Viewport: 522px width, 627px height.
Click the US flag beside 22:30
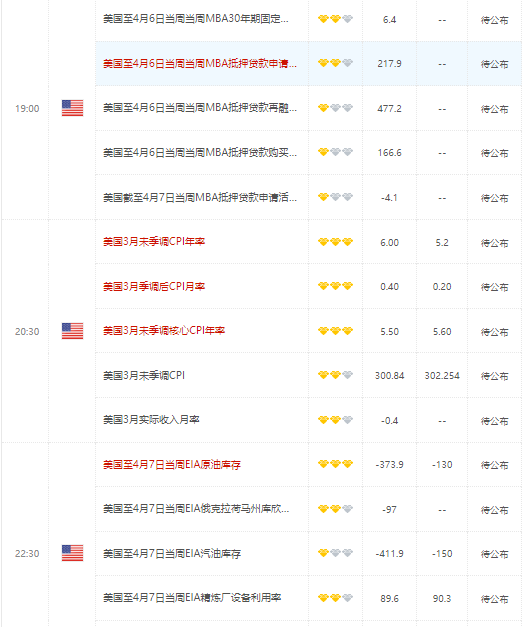72,553
